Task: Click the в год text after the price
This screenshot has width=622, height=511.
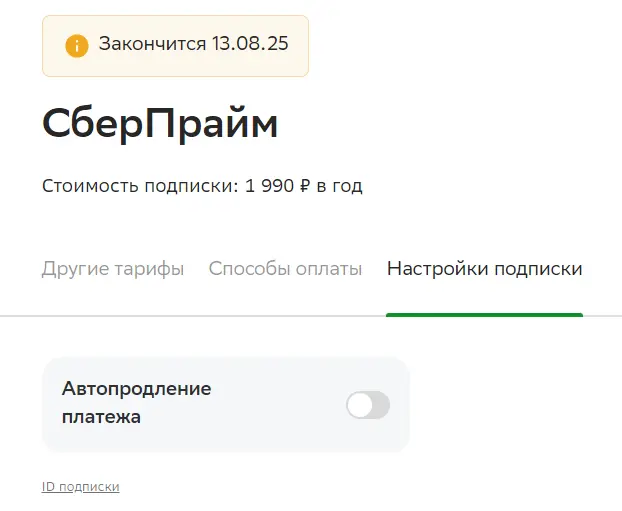Action: click(x=339, y=186)
